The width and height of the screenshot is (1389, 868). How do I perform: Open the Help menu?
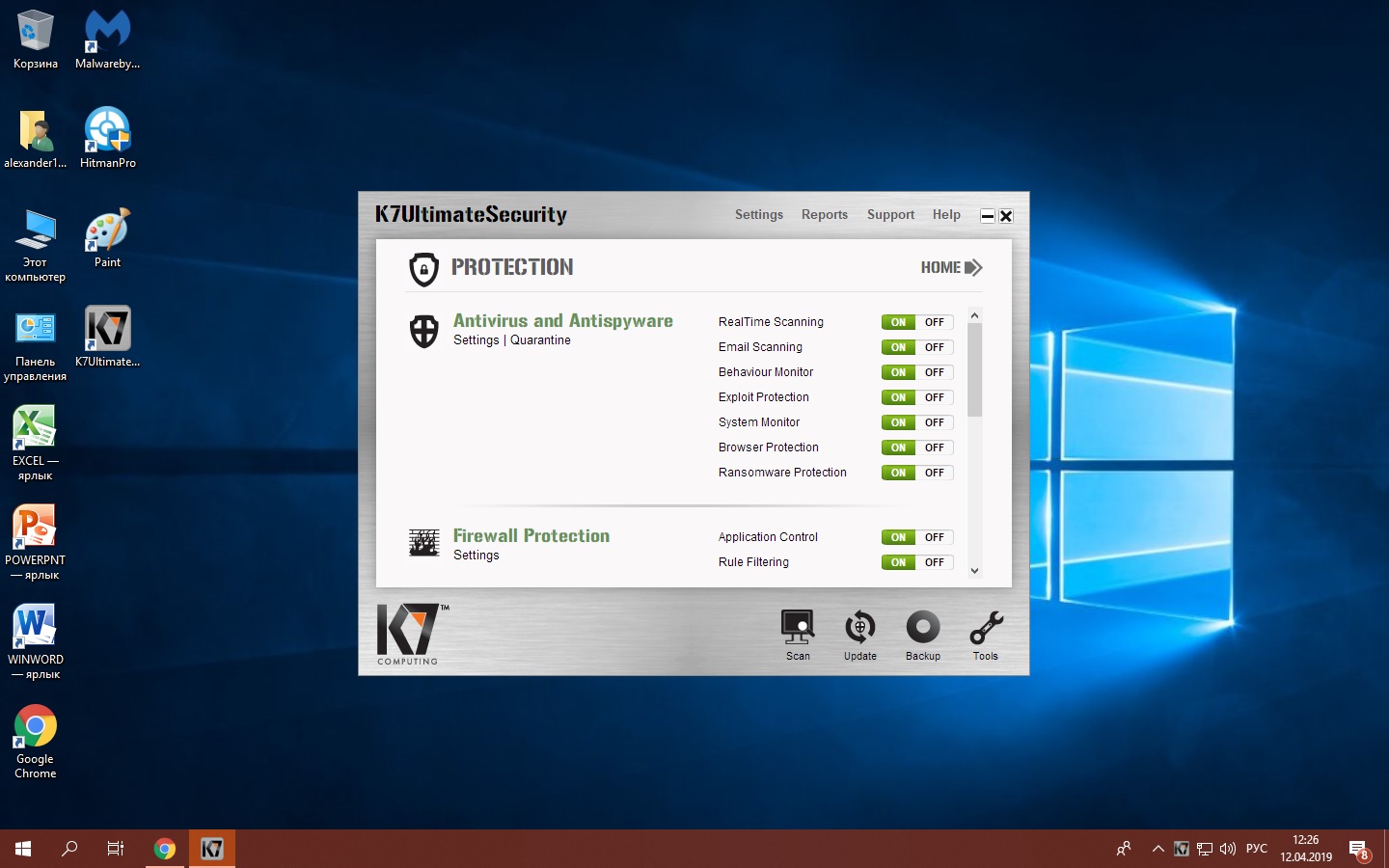pos(946,215)
